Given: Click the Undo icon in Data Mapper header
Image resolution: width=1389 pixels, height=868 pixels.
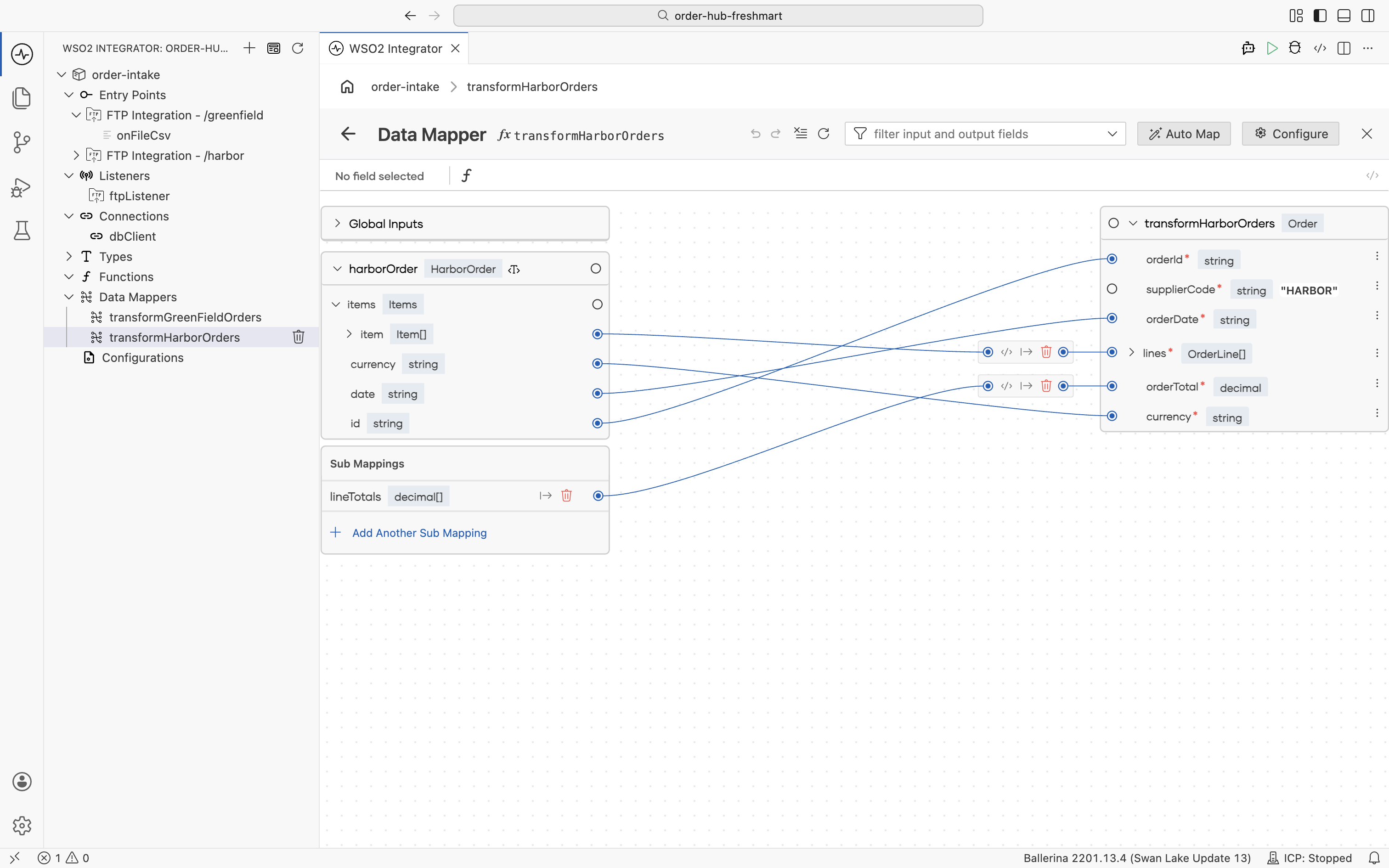Looking at the screenshot, I should (755, 134).
